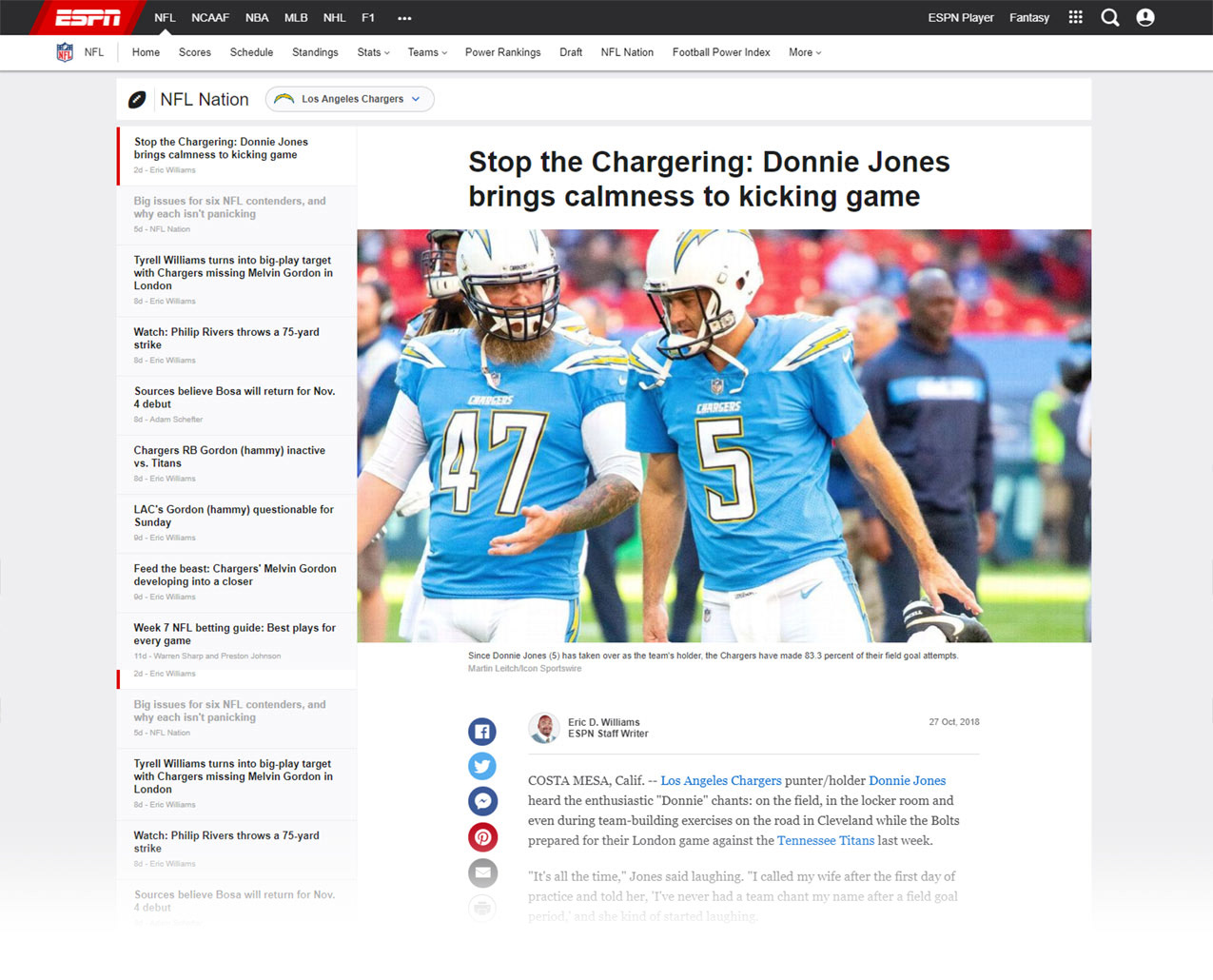Click Eric D. Williams author avatar
Screen dimensions: 1213x980
(543, 728)
